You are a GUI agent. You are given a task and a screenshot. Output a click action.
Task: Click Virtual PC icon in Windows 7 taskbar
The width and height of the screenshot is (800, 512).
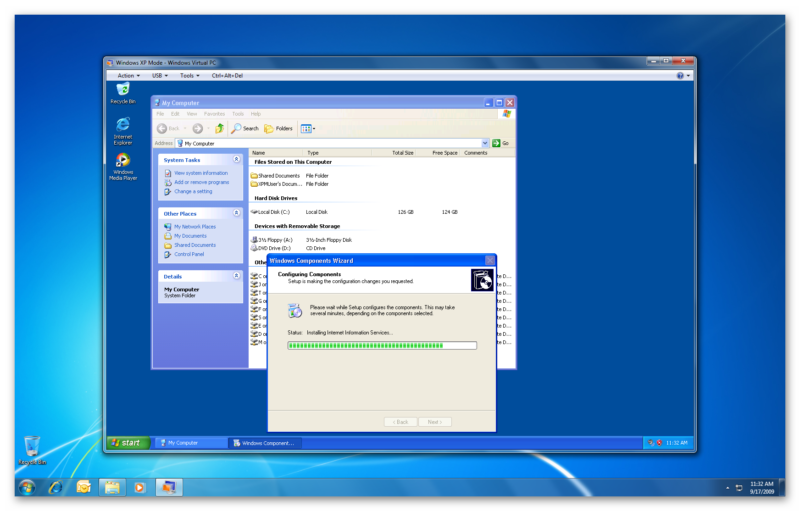169,488
